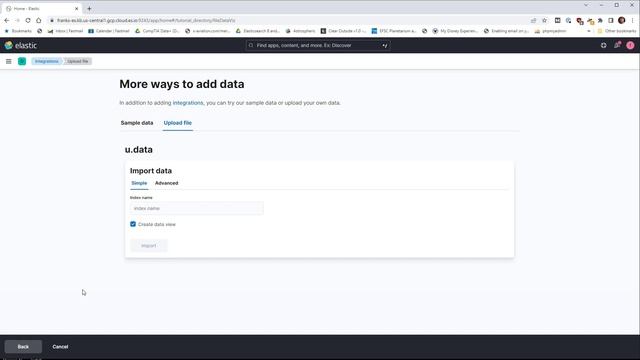Click the Integrations breadcrumb
Screen dimensions: 640x360
47,61
